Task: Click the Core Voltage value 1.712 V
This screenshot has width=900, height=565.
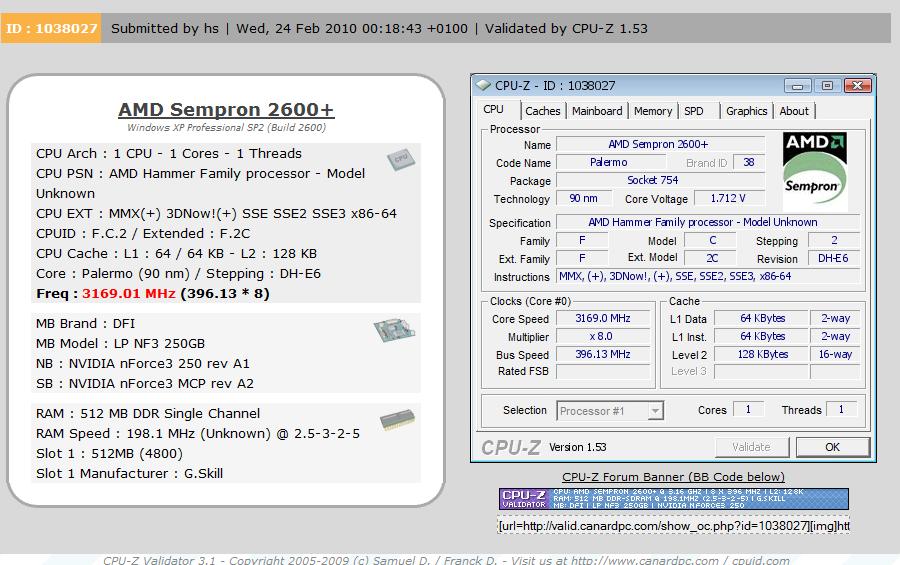Action: 729,199
